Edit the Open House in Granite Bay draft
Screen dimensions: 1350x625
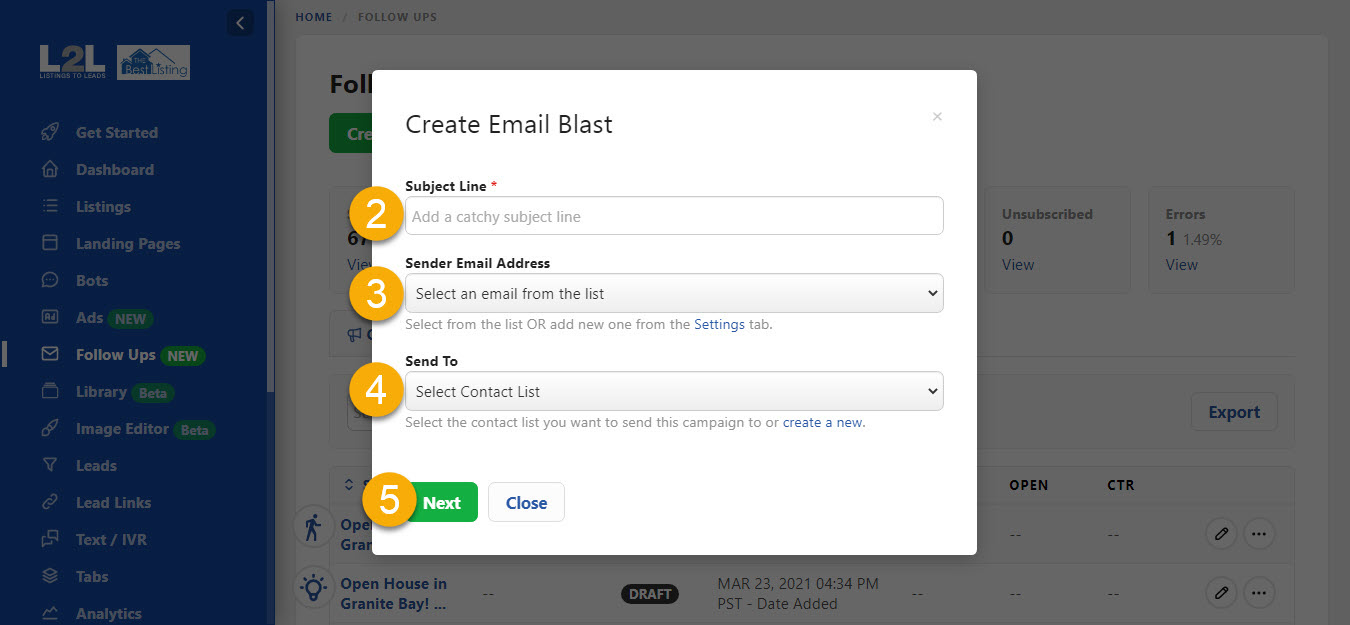pos(1221,593)
